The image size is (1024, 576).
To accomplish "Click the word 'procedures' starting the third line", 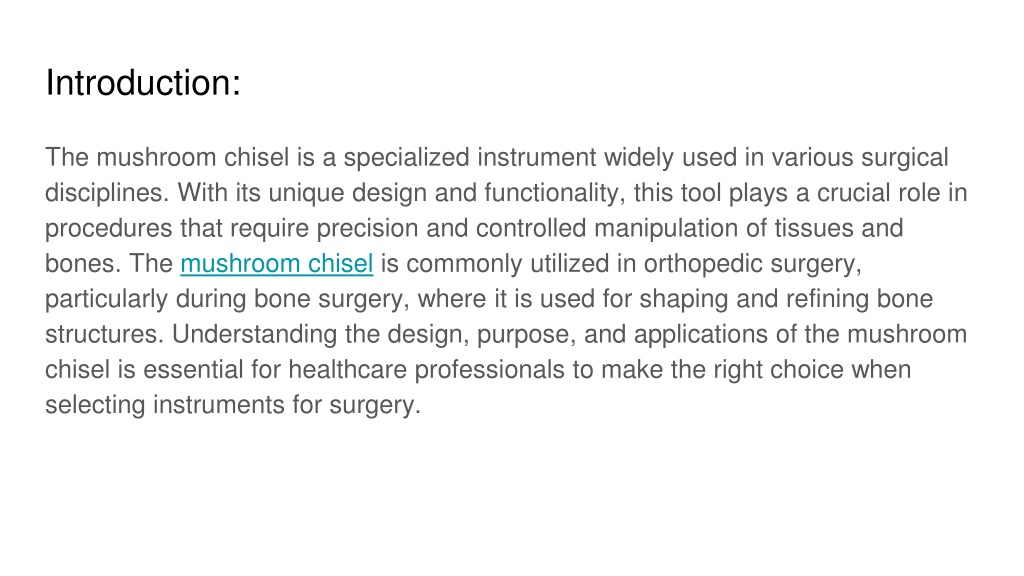I will [108, 229].
